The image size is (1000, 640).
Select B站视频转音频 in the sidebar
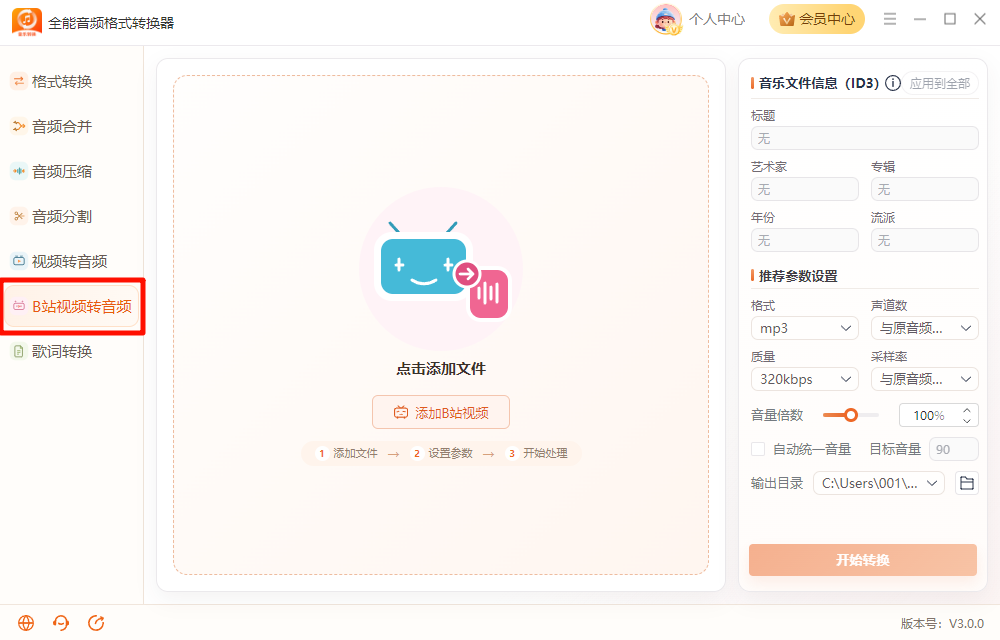[73, 307]
